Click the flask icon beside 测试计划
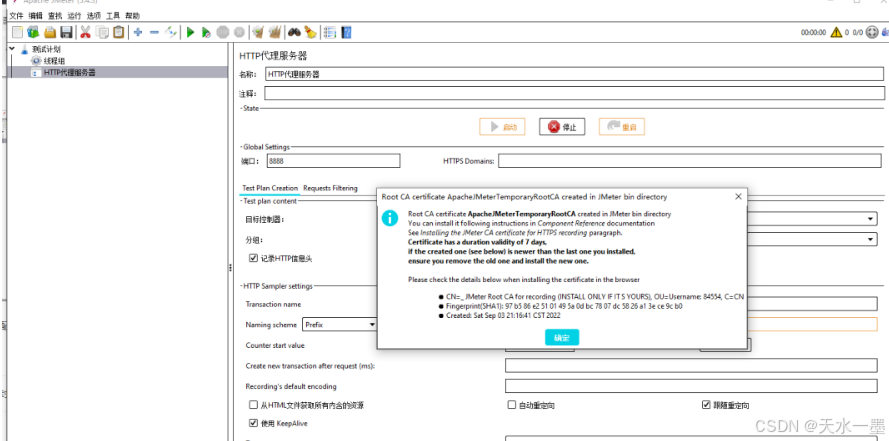This screenshot has width=889, height=441. [24, 50]
